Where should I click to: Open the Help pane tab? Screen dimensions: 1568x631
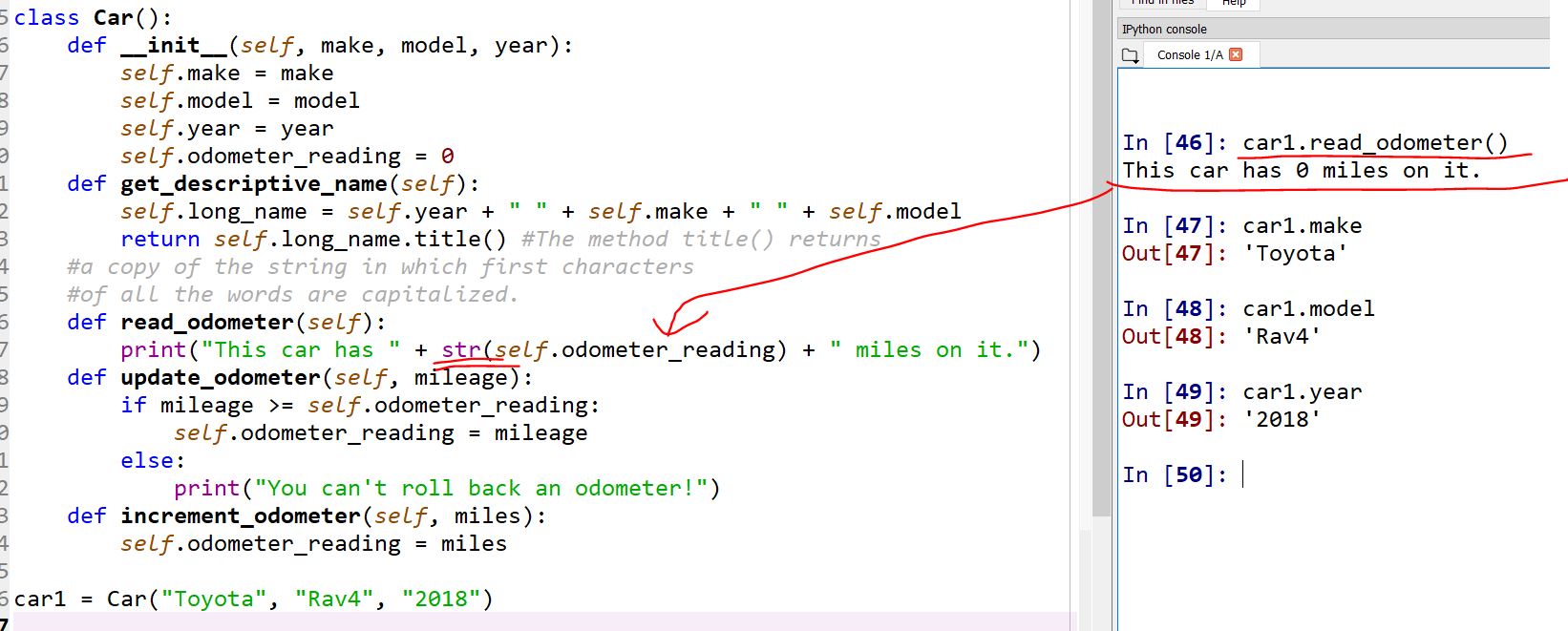point(1234,3)
